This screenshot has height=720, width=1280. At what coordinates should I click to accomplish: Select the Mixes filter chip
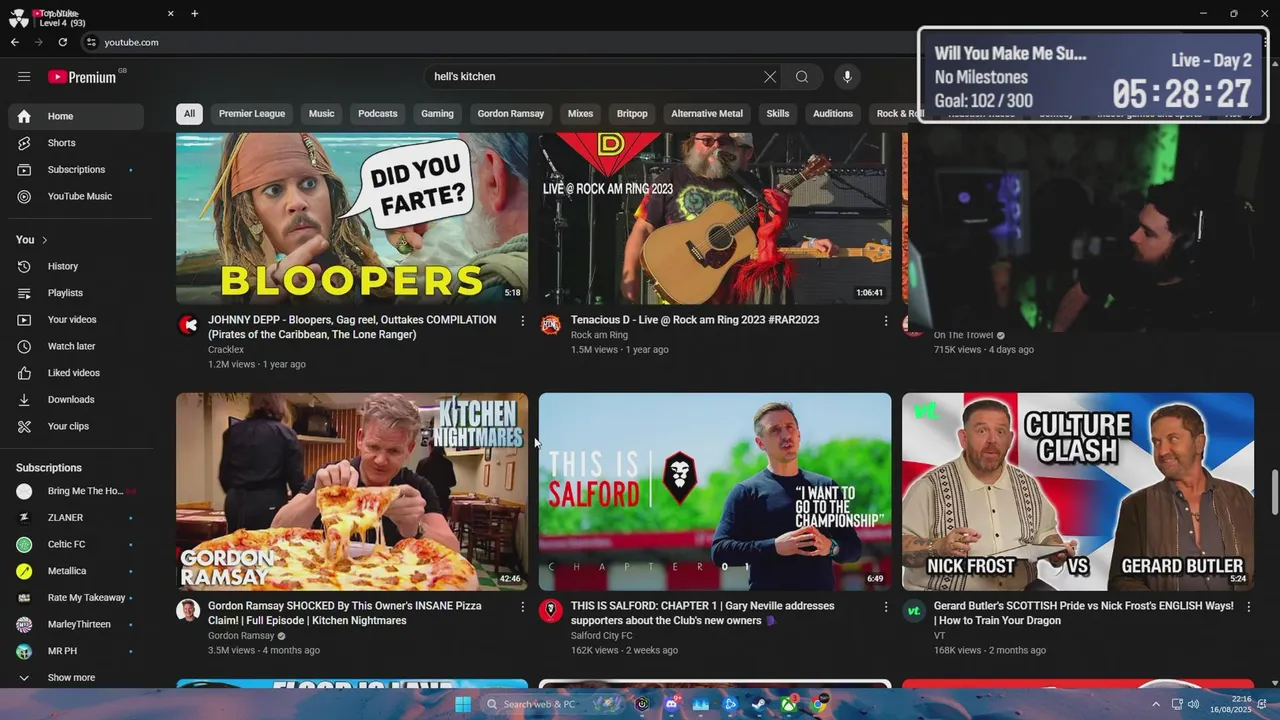point(581,114)
